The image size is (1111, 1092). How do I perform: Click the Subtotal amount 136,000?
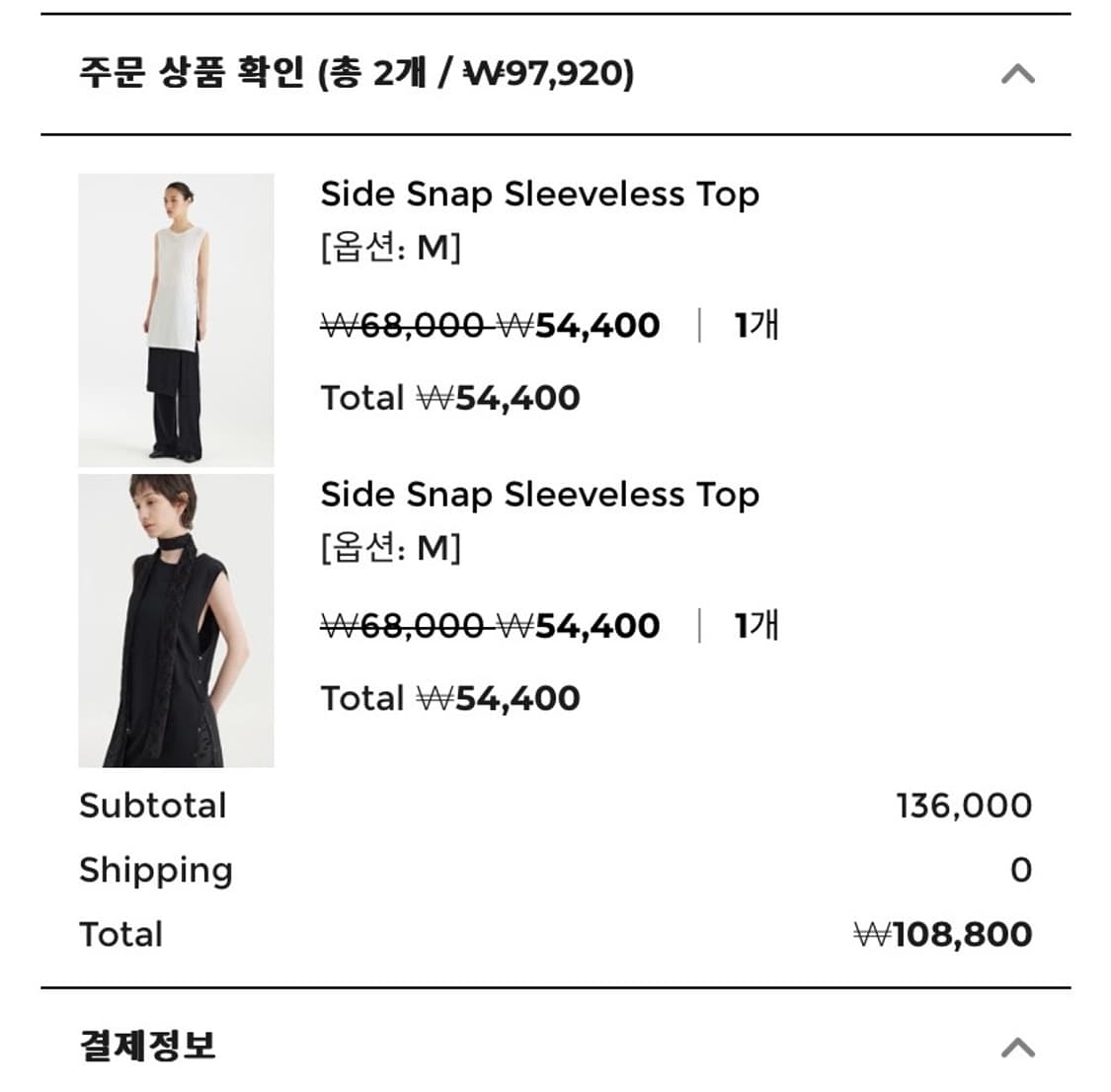[964, 806]
